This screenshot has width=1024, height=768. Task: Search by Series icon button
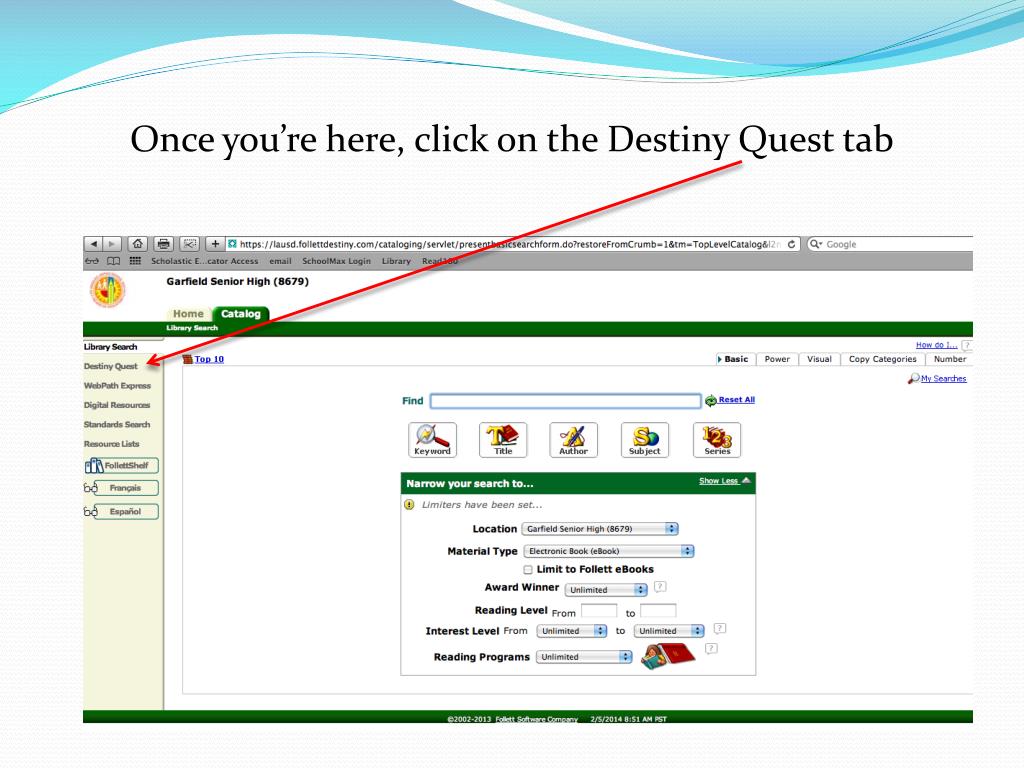[717, 440]
